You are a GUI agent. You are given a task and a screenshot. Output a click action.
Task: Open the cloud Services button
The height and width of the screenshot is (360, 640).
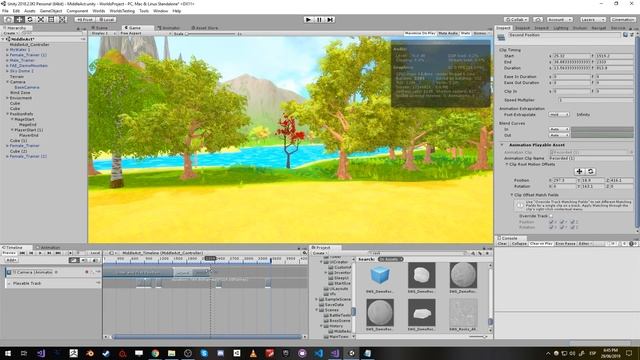pos(538,19)
